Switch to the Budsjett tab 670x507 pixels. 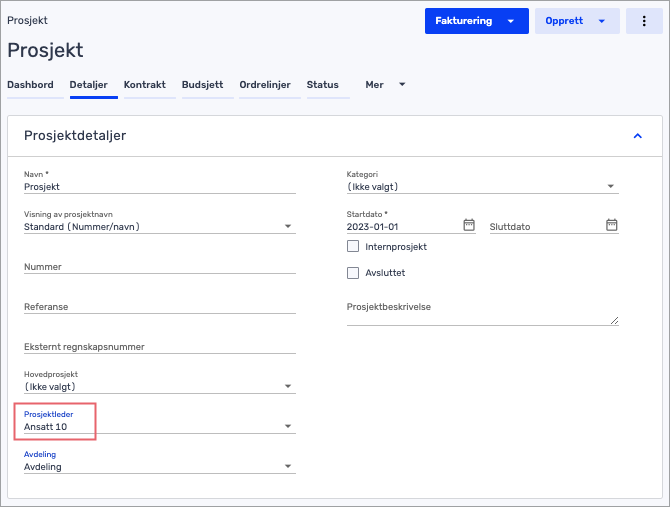[x=203, y=85]
